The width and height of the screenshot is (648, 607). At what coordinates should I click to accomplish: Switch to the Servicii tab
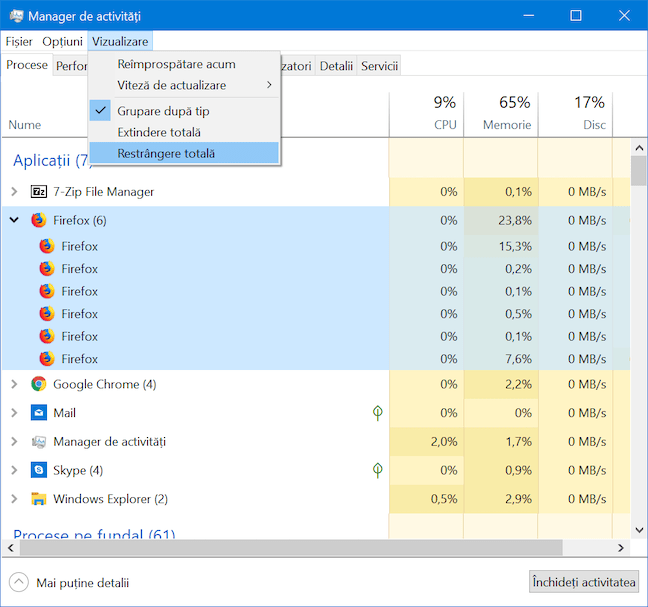click(x=379, y=66)
